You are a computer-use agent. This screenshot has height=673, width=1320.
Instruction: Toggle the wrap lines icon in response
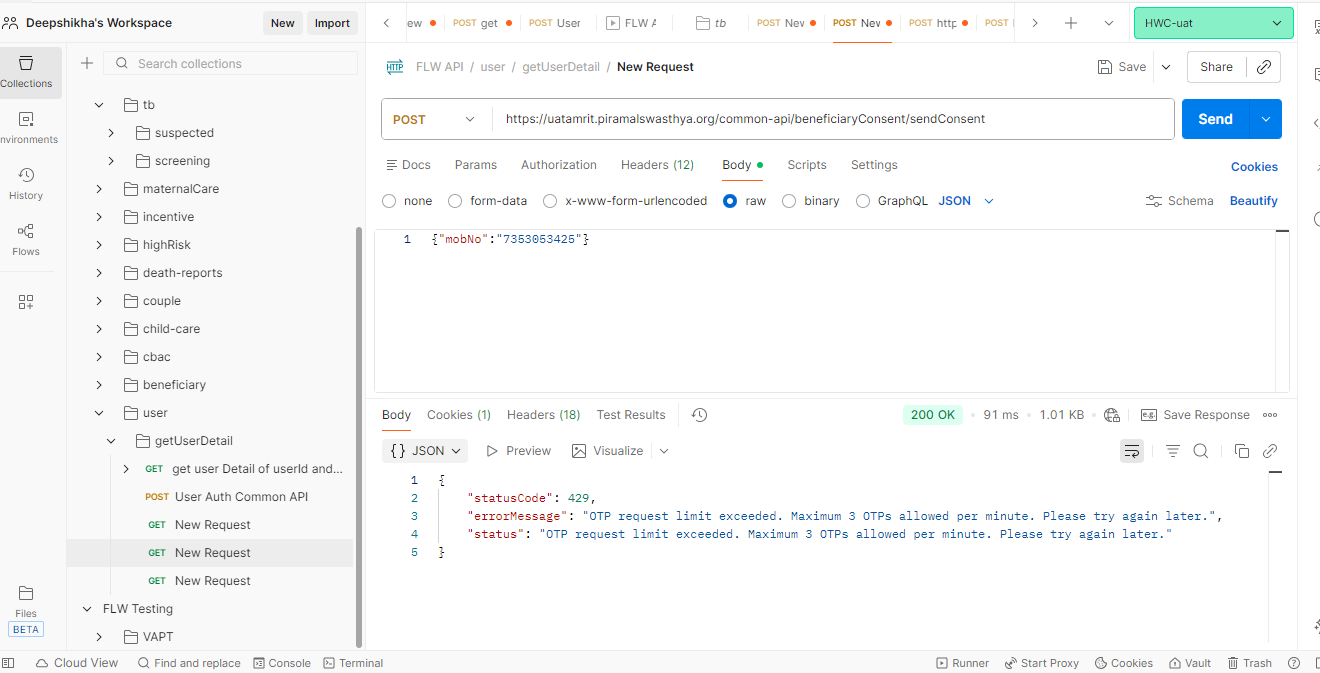point(1131,451)
